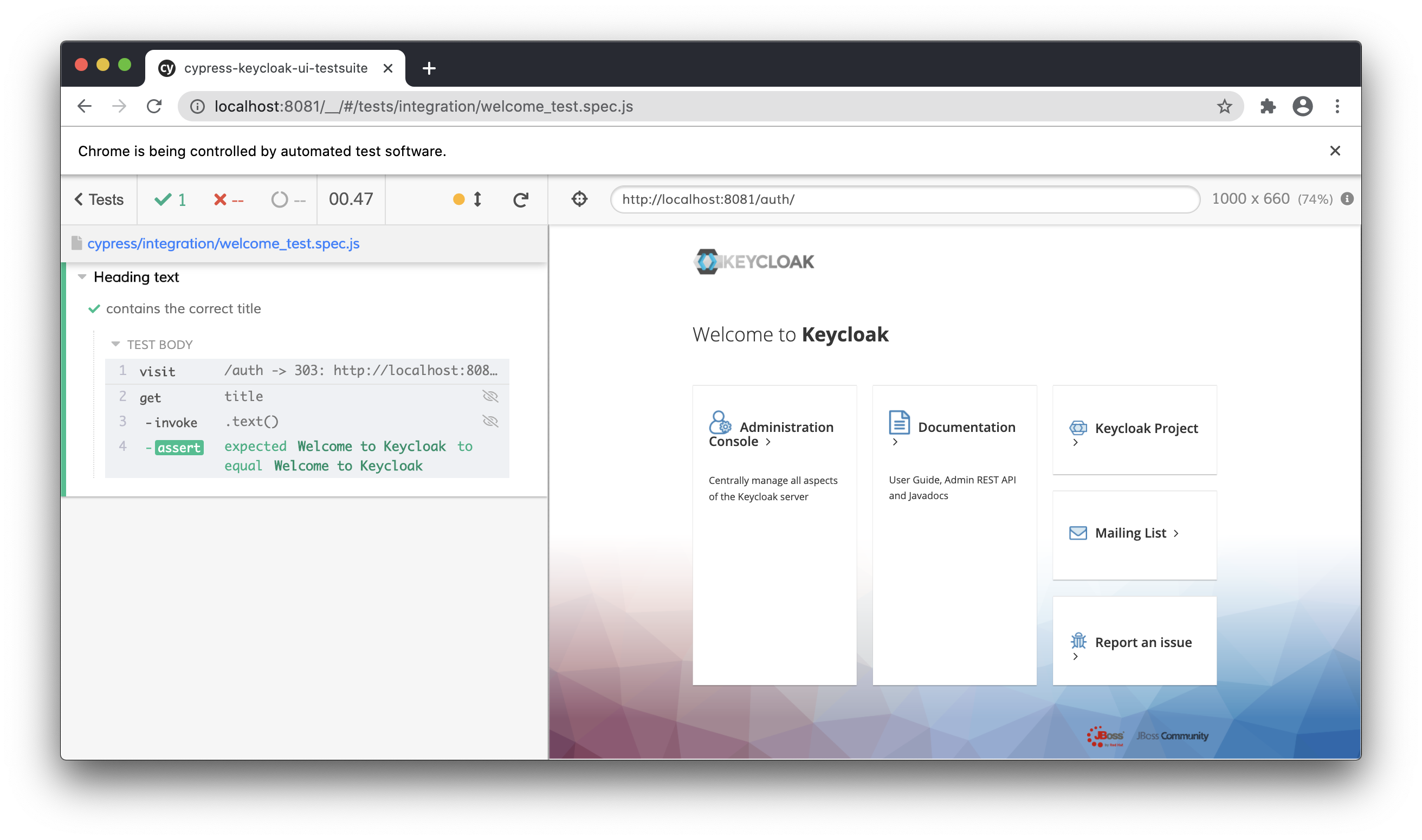Open the Chrome profile avatar

(x=1302, y=106)
